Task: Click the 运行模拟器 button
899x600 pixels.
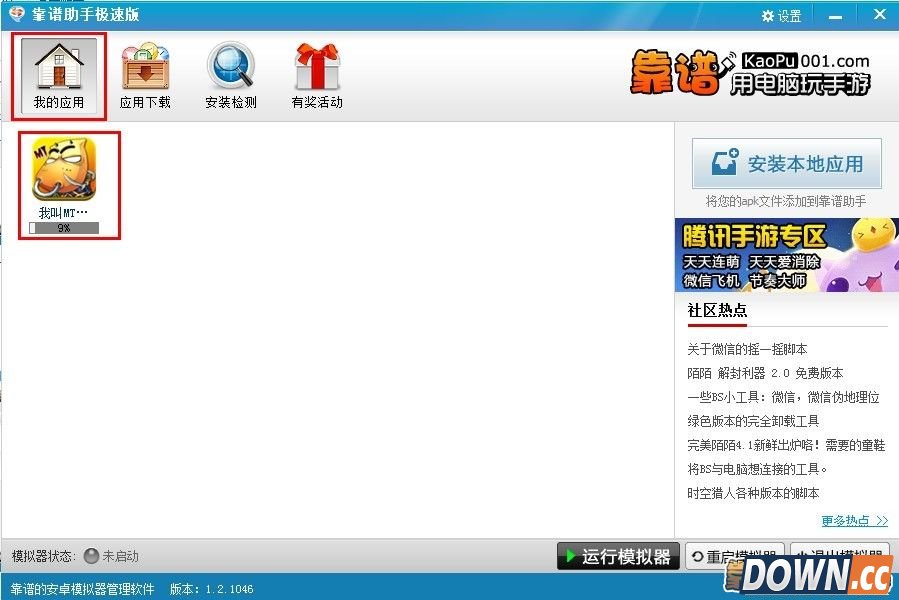Action: (x=618, y=558)
